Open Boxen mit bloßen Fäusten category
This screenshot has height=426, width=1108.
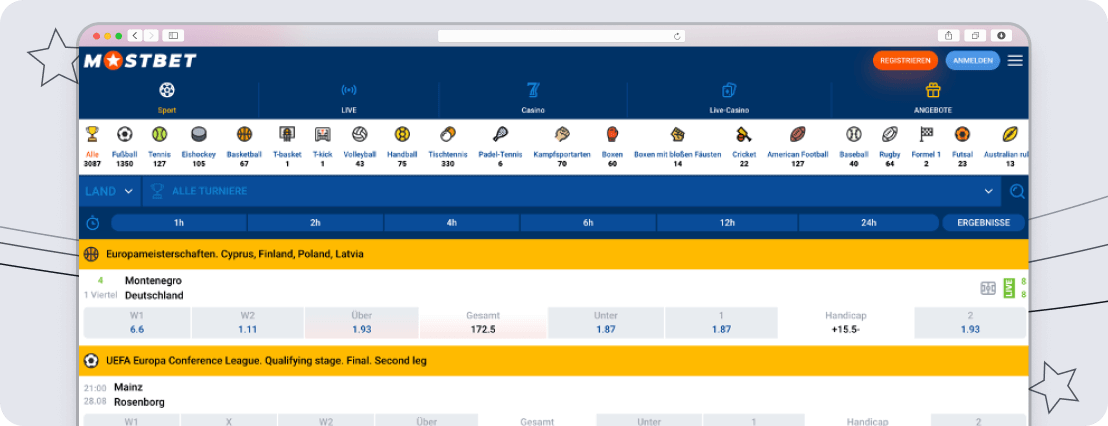677,147
